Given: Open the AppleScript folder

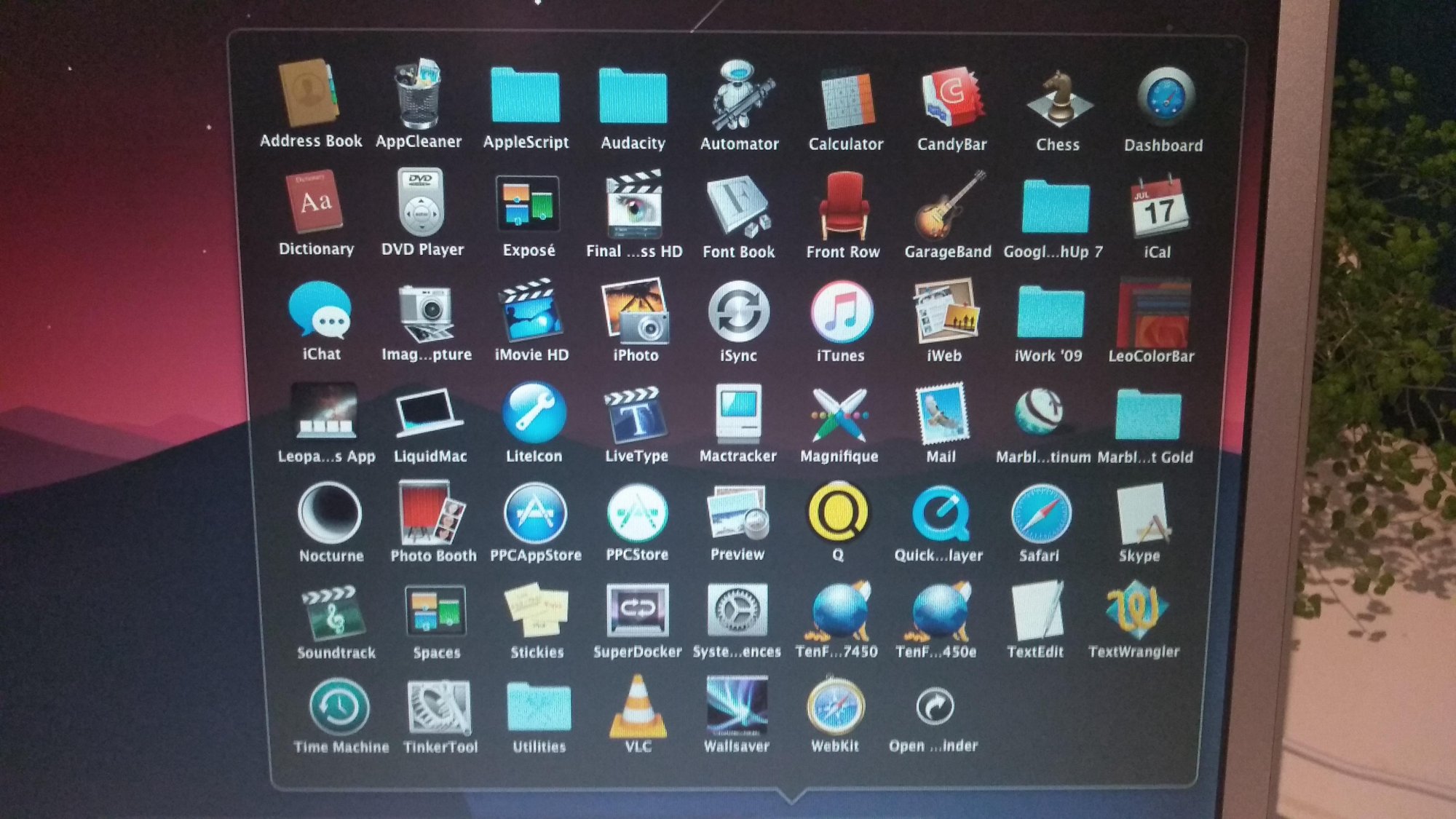Looking at the screenshot, I should (525, 96).
